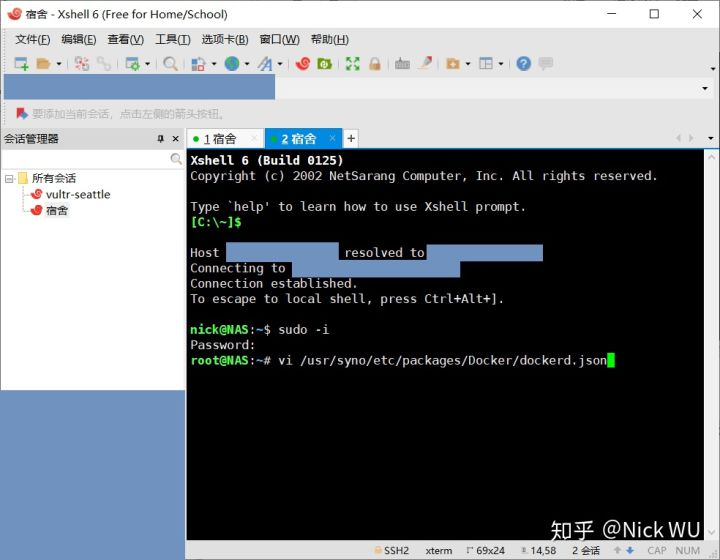
Task: Click the blue down arrow in status bar
Action: pyautogui.click(x=630, y=550)
